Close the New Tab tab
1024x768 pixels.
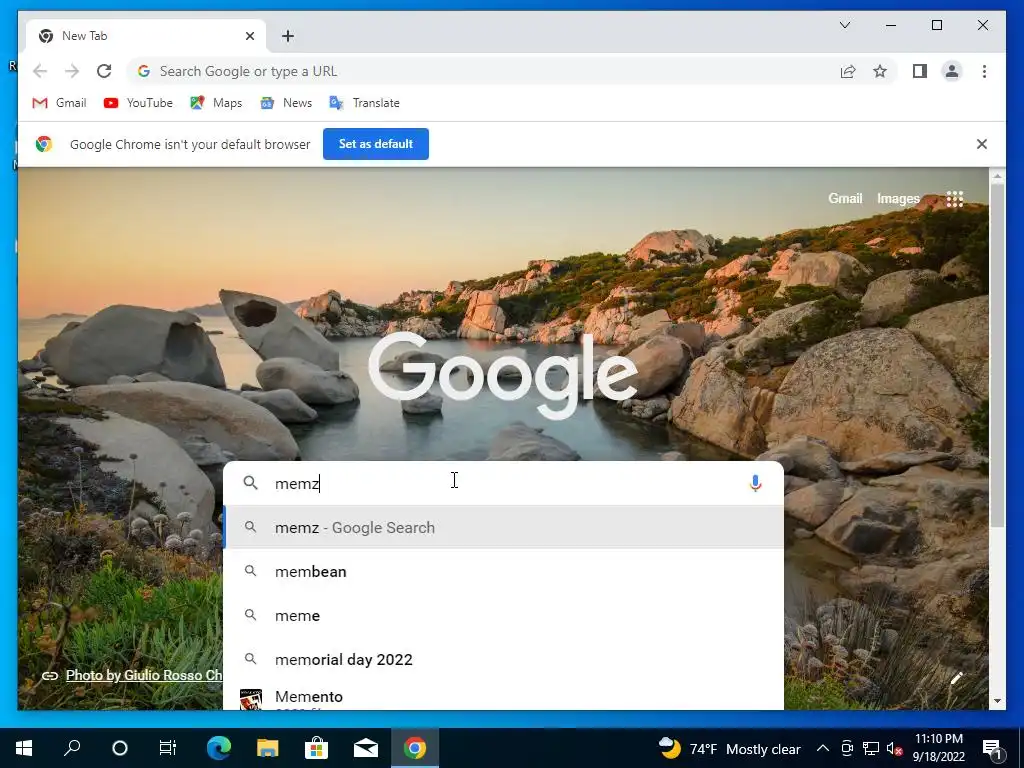pos(249,36)
